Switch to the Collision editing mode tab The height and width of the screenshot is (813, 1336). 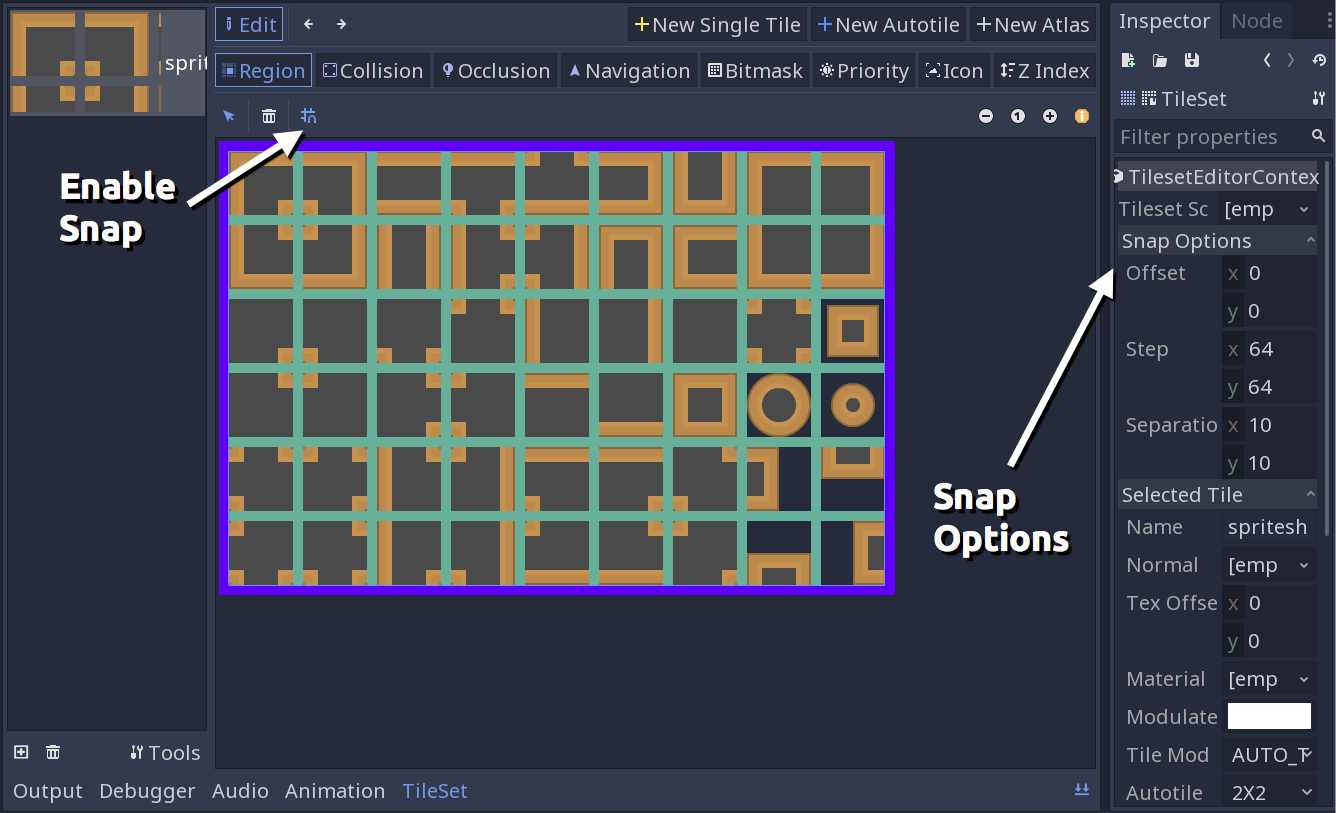click(372, 70)
